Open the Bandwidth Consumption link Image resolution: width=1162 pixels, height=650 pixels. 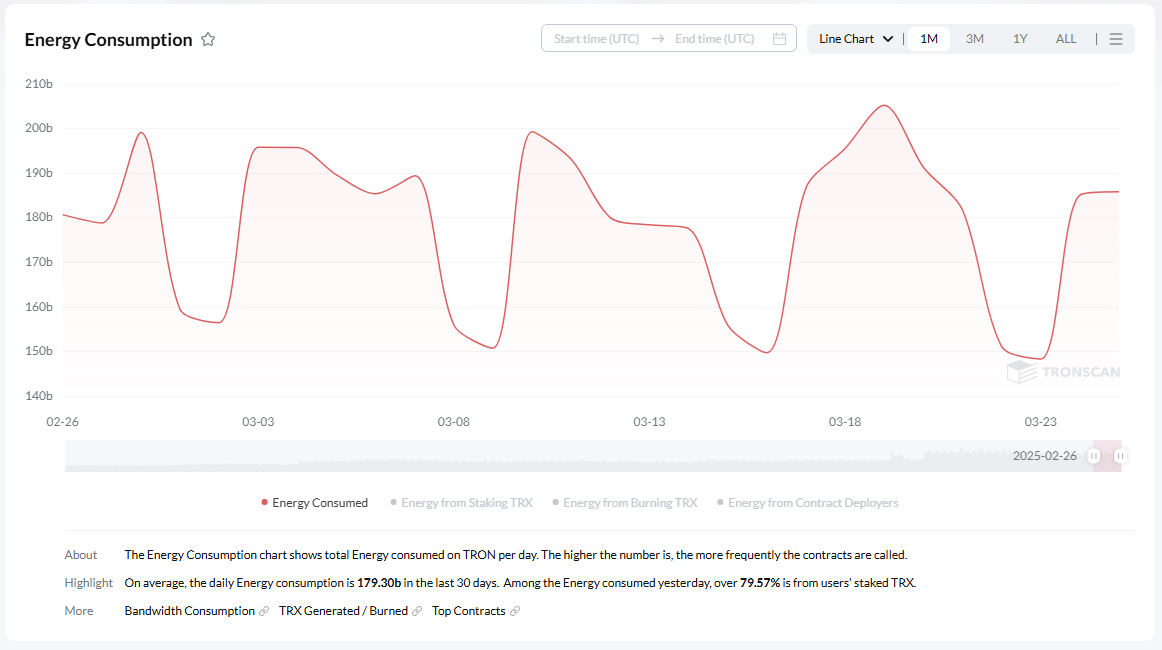pos(190,611)
